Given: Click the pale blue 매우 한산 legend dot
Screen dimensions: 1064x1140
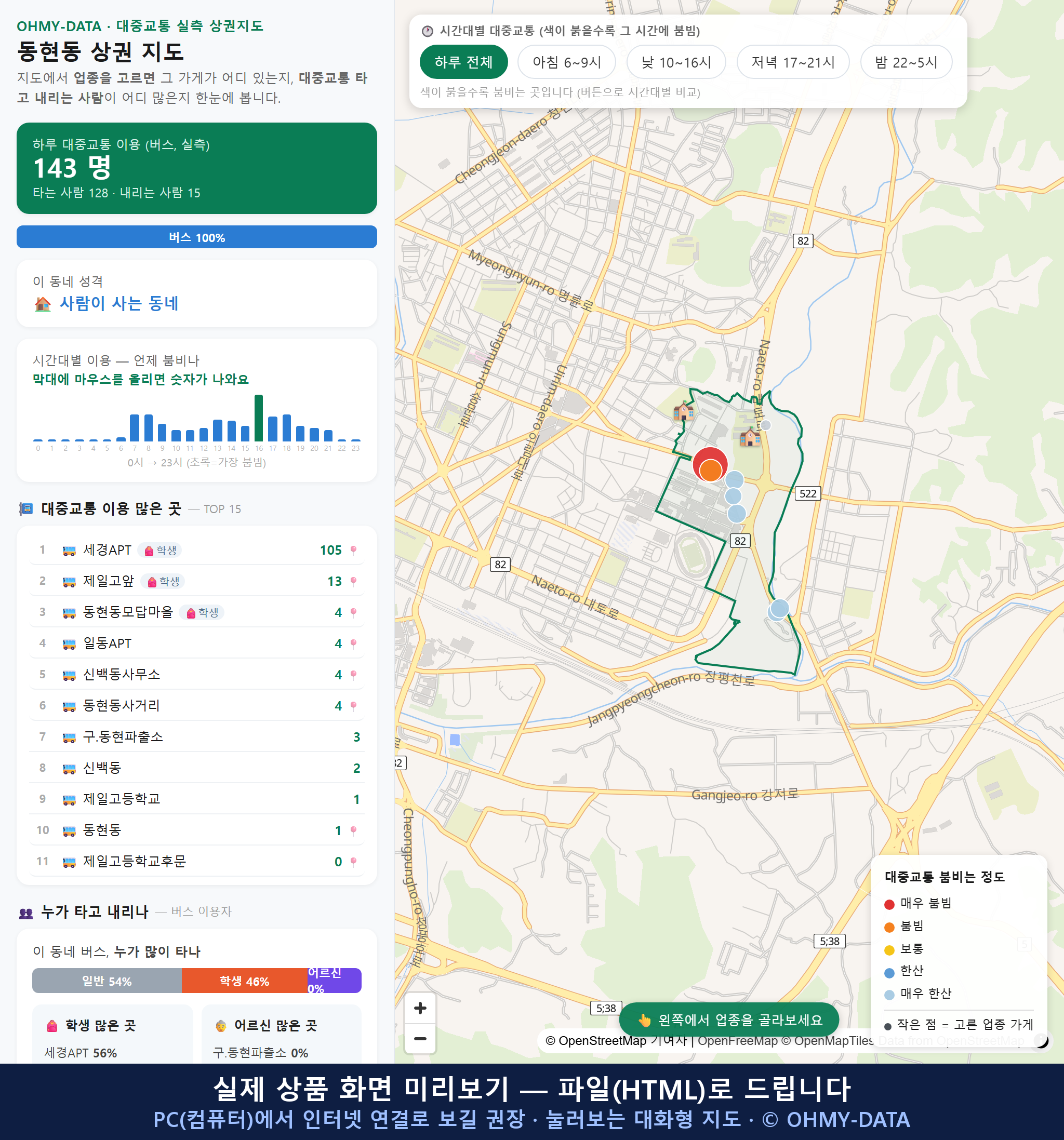Looking at the screenshot, I should [x=889, y=995].
